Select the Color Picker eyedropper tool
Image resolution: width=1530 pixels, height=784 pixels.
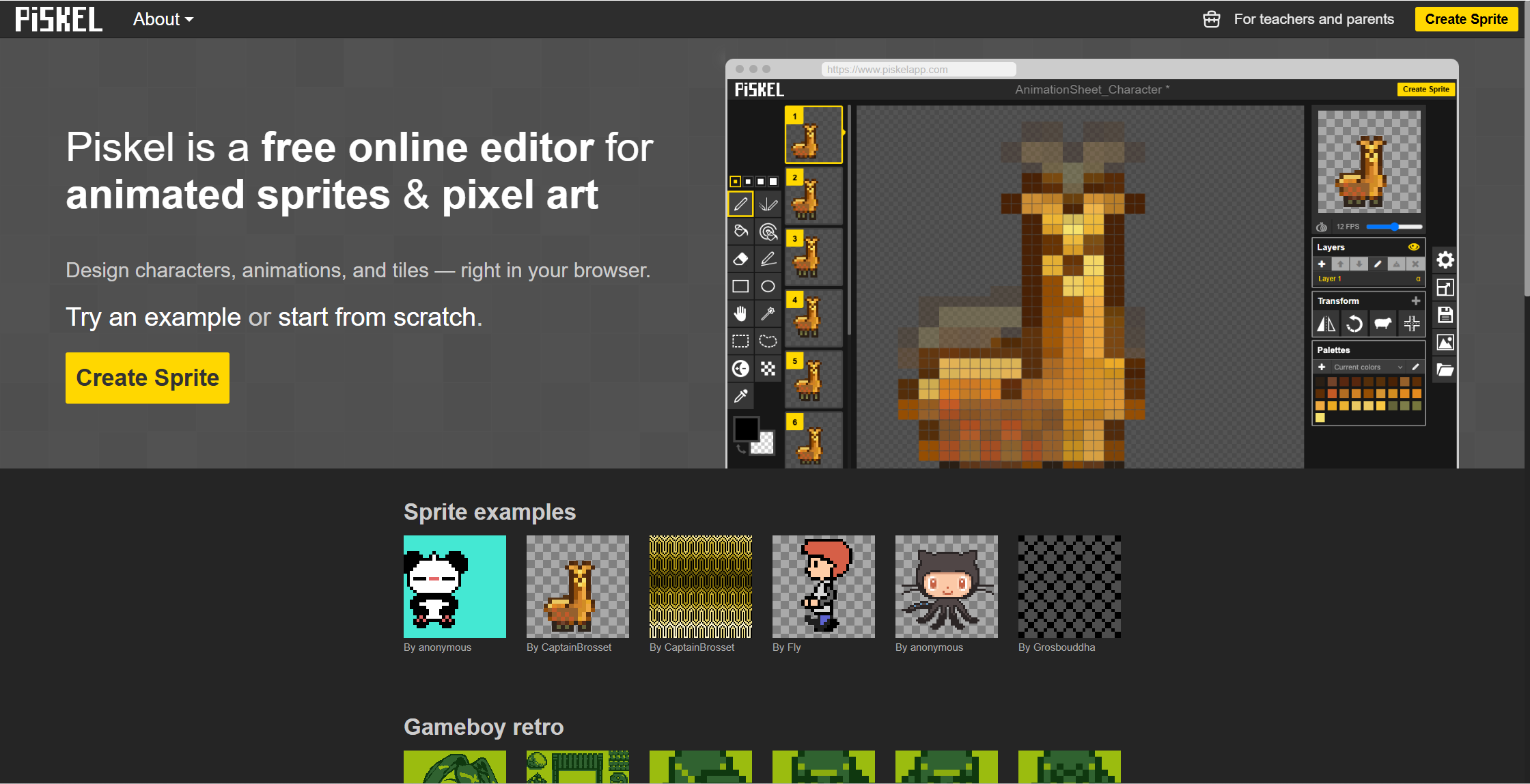tap(740, 396)
